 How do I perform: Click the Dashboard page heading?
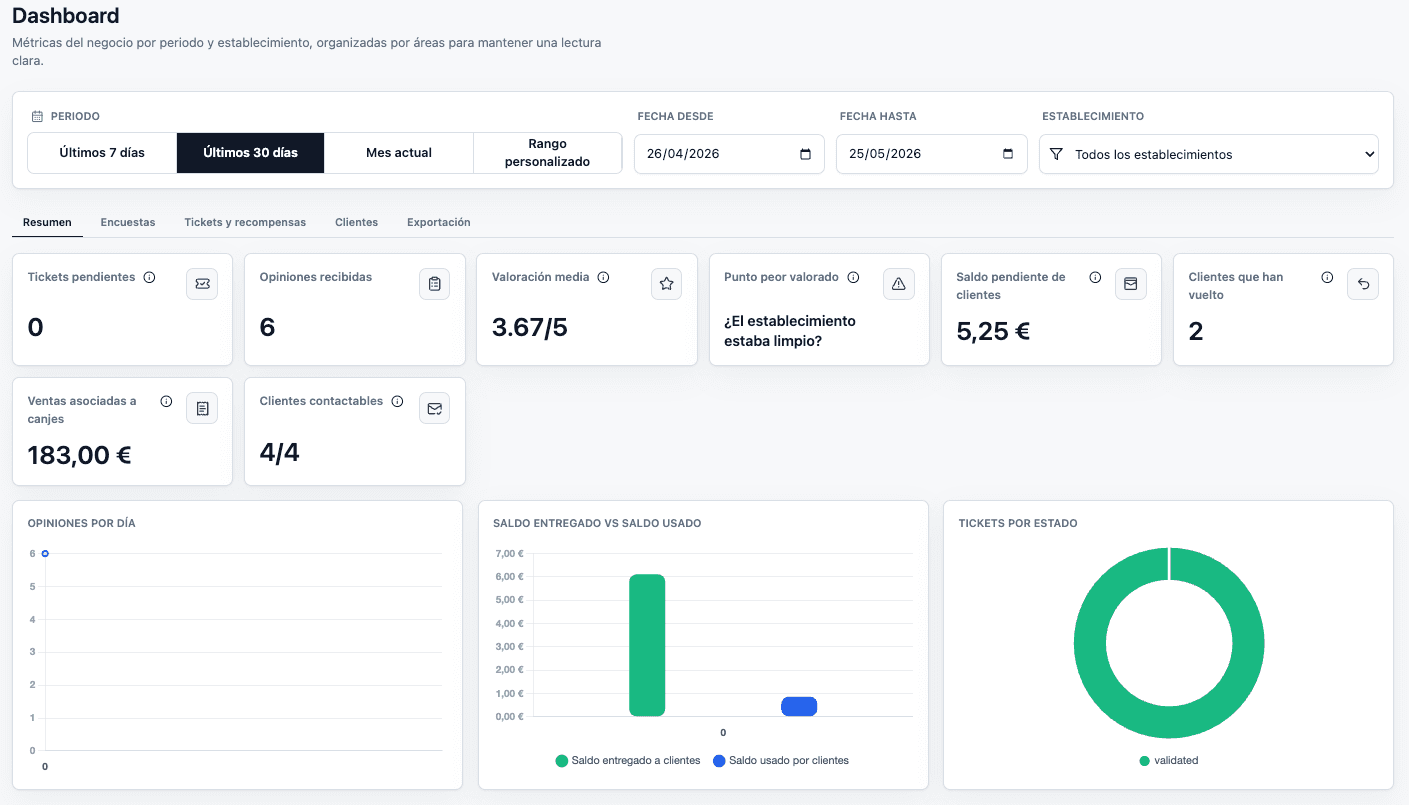pos(65,16)
